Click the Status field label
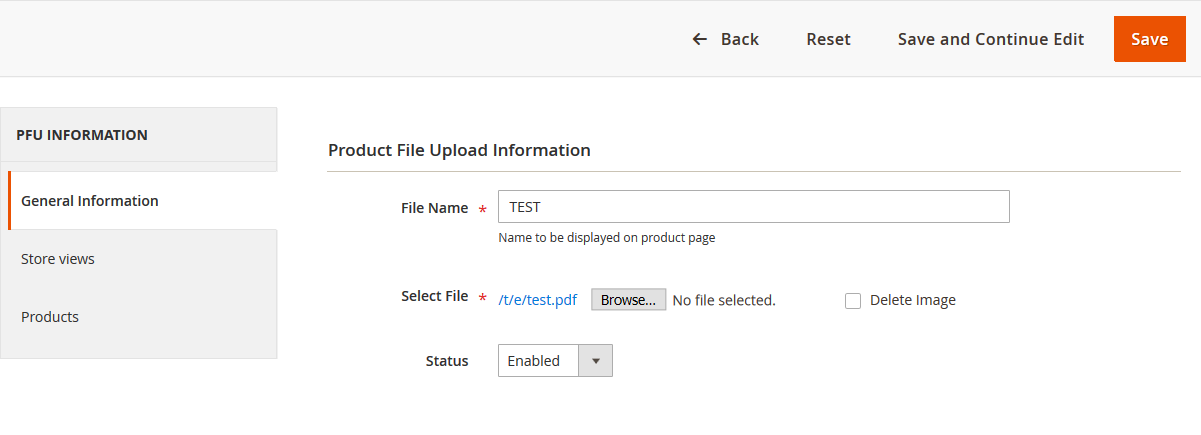The height and width of the screenshot is (435, 1201). [447, 361]
